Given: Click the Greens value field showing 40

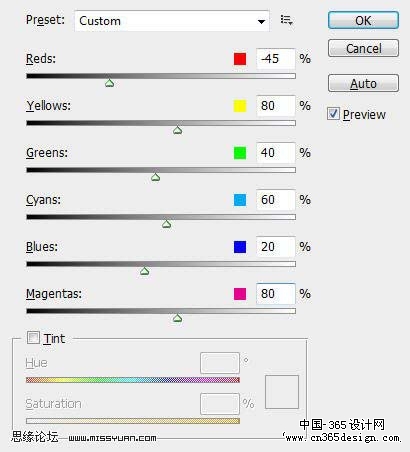Looking at the screenshot, I should 276,153.
